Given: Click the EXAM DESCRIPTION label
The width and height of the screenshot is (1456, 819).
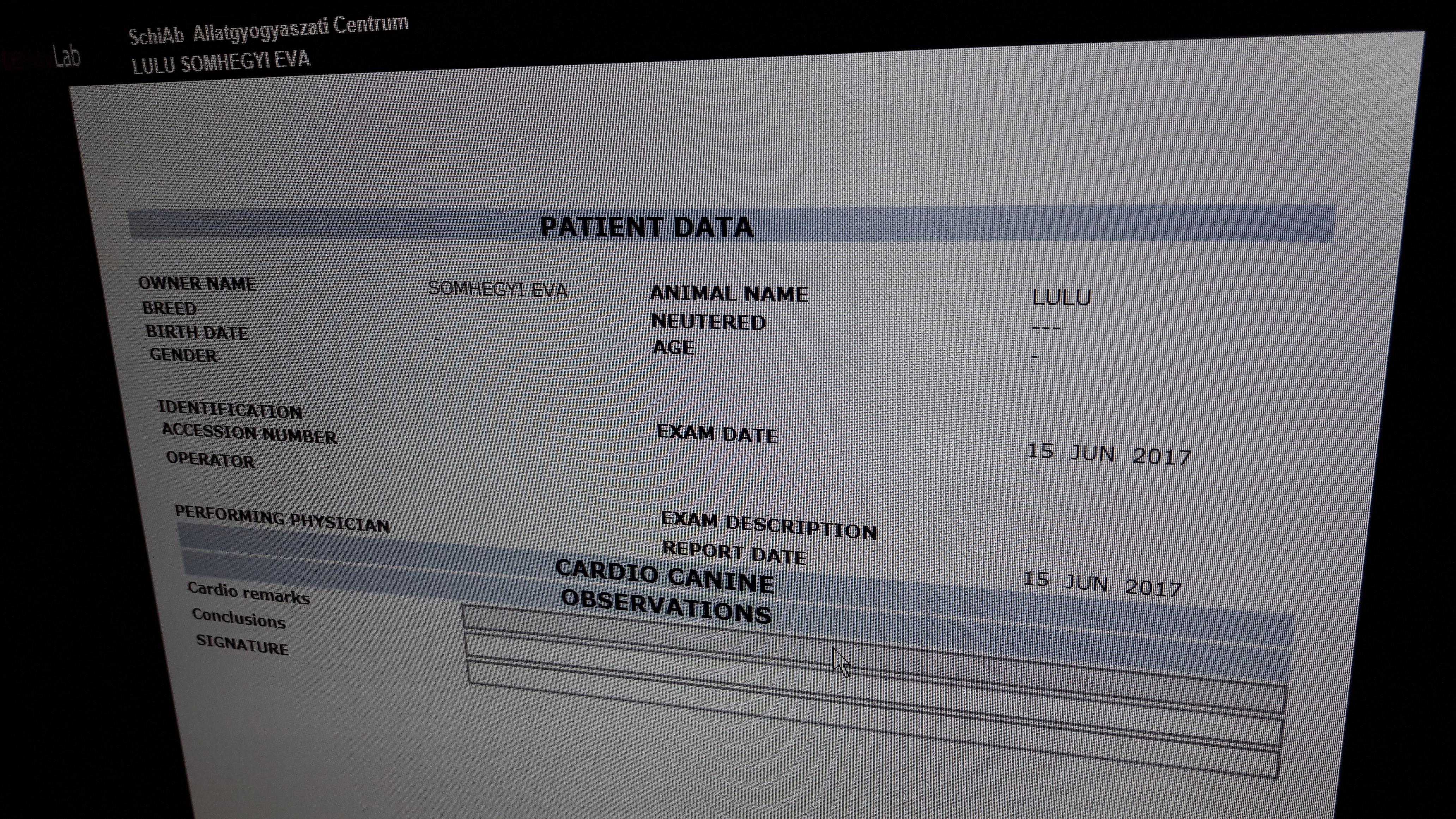Looking at the screenshot, I should [x=769, y=526].
